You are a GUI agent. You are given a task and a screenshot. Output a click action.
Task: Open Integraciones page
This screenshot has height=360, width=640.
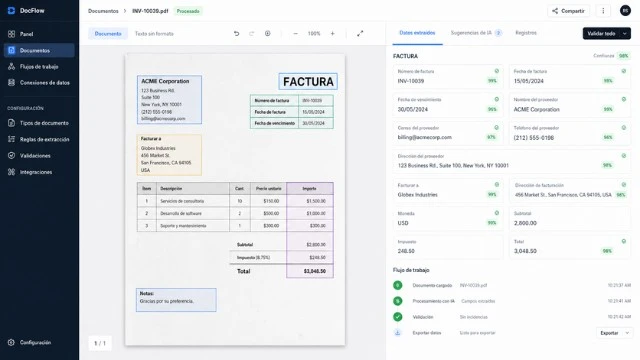click(39, 172)
